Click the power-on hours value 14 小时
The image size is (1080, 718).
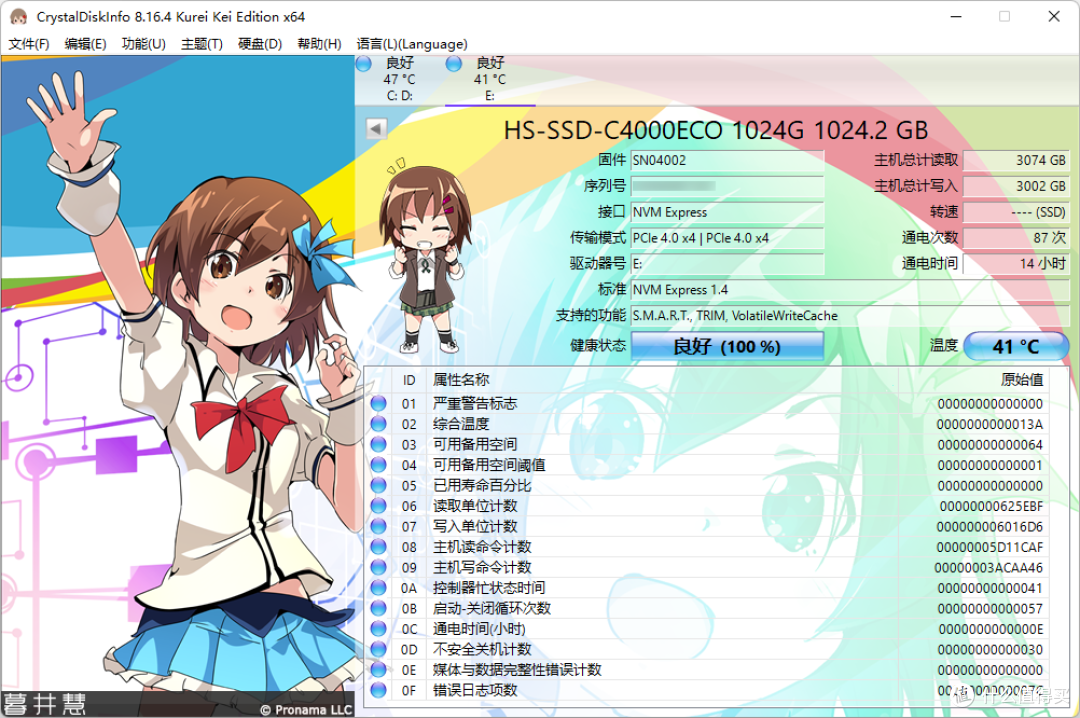coord(1016,264)
